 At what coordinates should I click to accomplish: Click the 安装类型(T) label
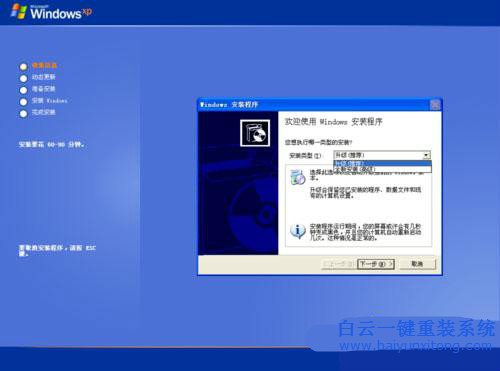pyautogui.click(x=305, y=156)
